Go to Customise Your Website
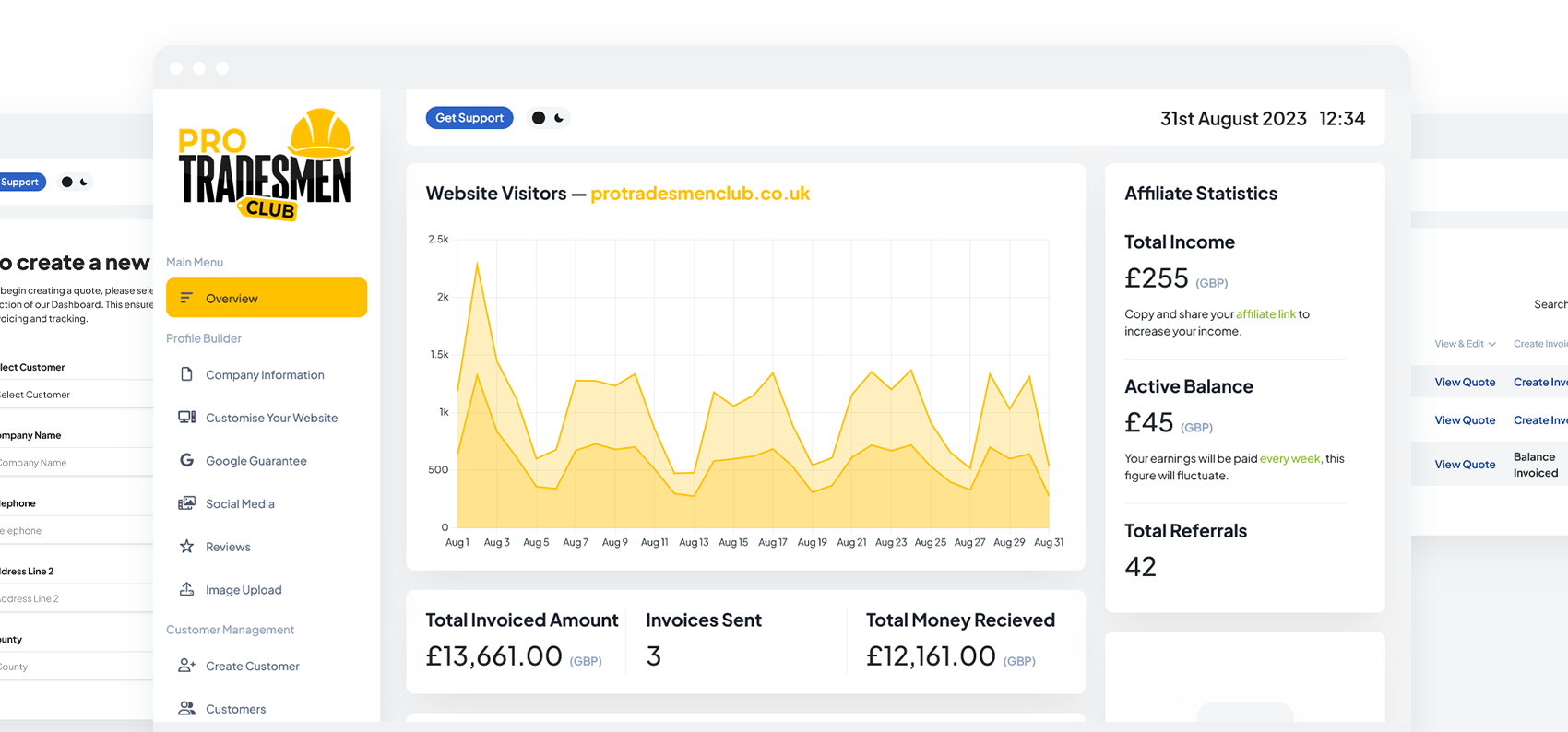The height and width of the screenshot is (732, 1568). point(271,418)
